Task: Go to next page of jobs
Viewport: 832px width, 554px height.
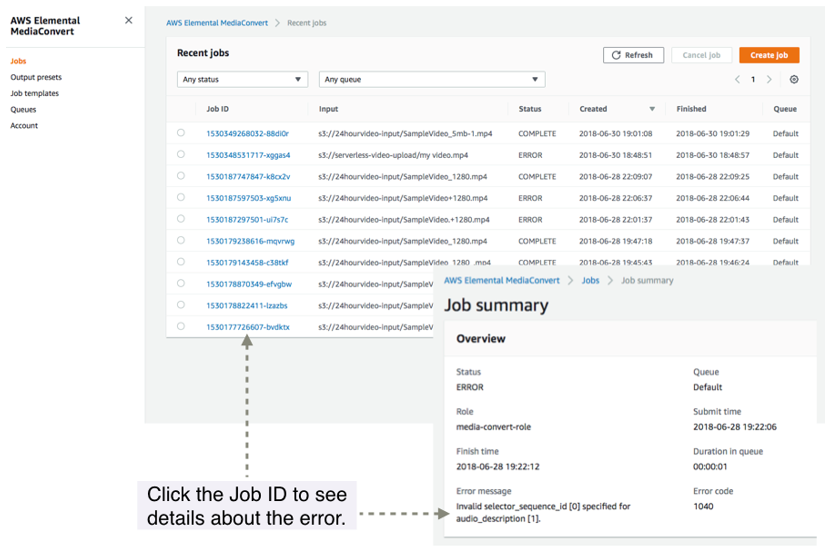Action: coord(769,79)
